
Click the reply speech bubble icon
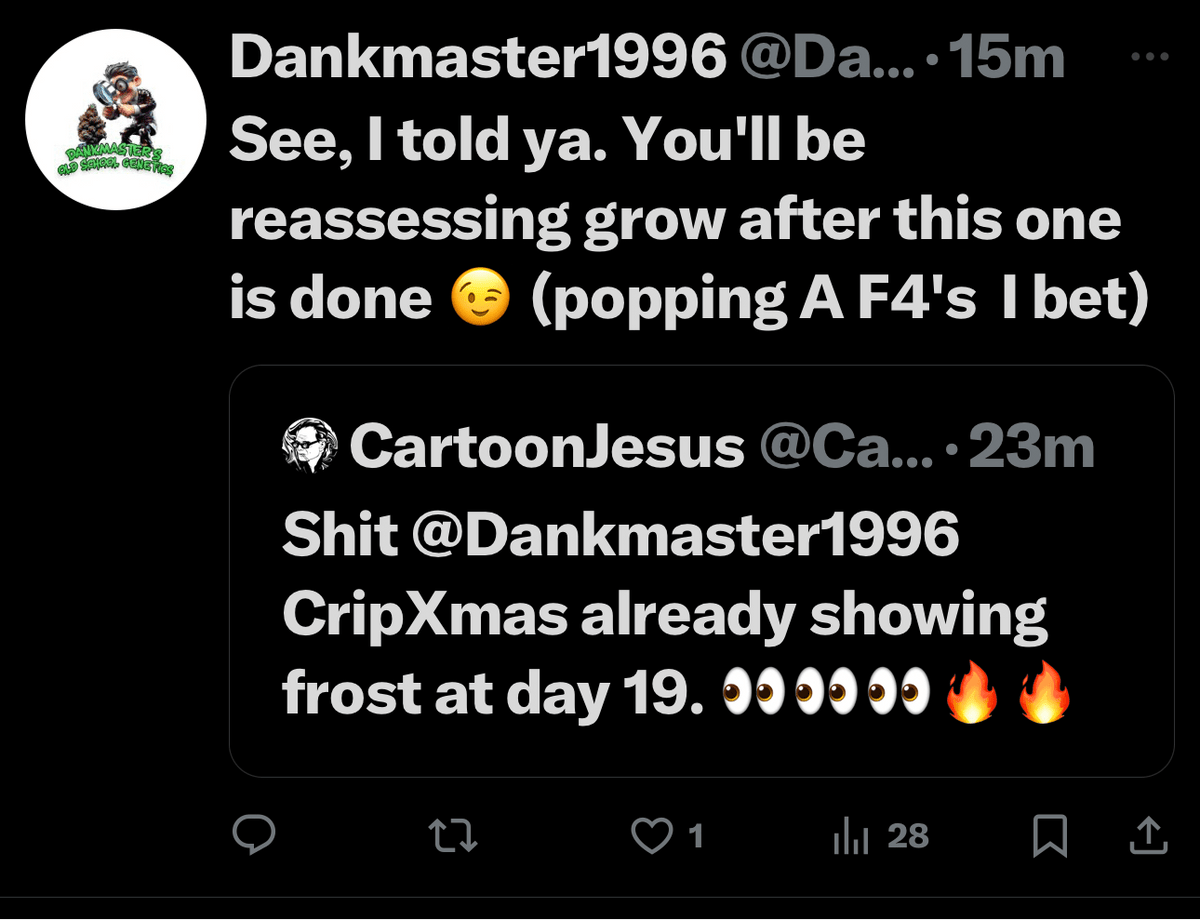coord(254,835)
